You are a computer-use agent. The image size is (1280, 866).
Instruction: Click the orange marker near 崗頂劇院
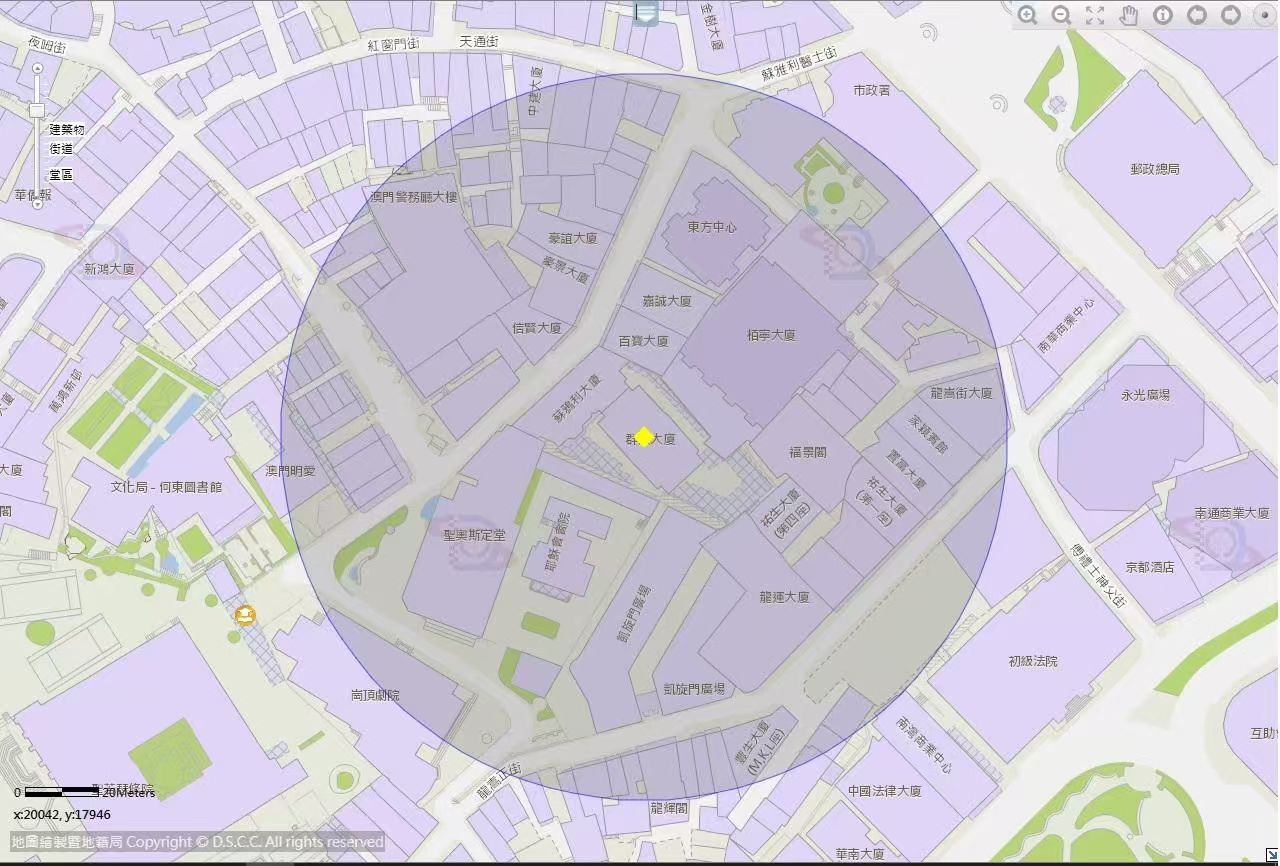pyautogui.click(x=245, y=615)
